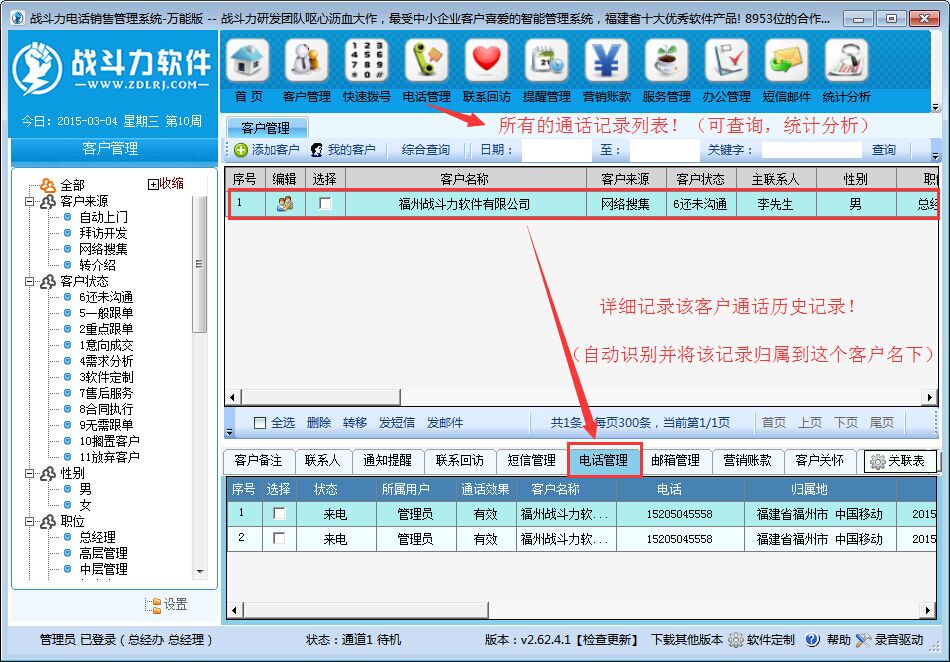Click 软件定制 gear icon in status bar
Screen dimensions: 950x662
point(735,640)
